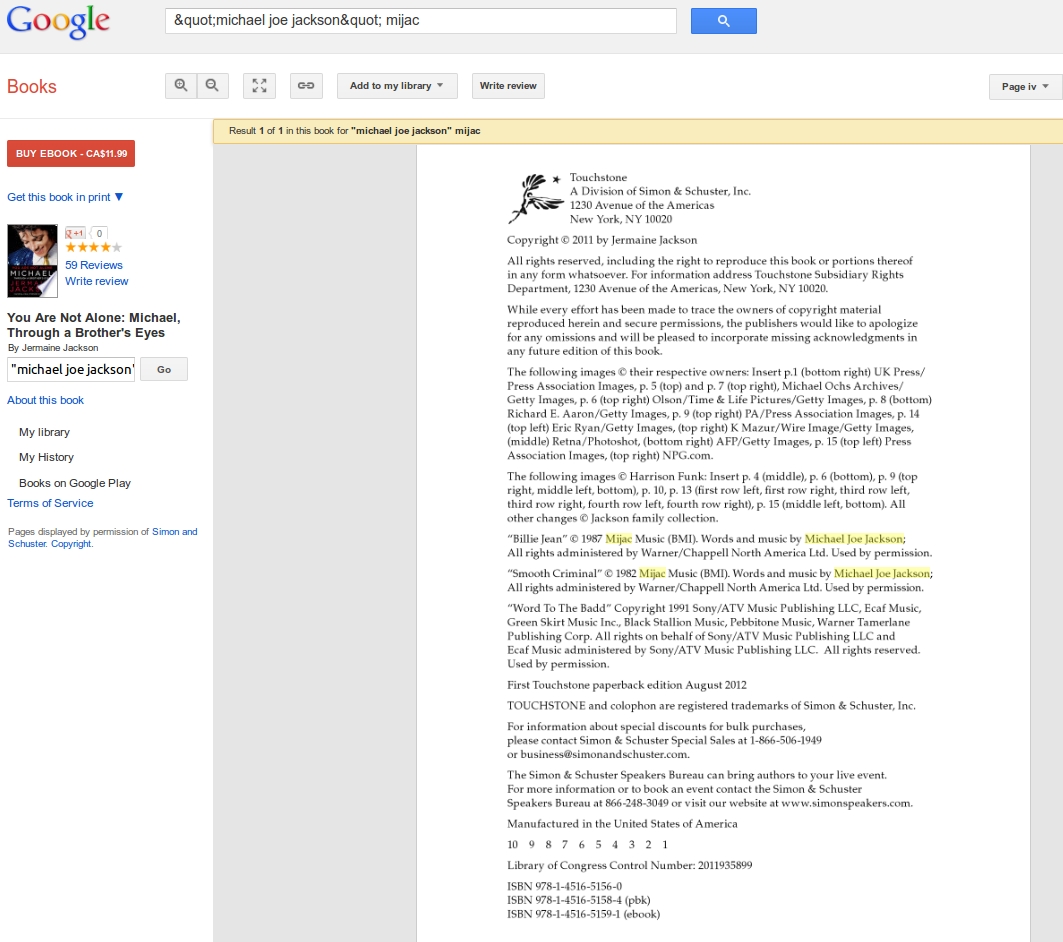Screen dimensions: 1063x942
Task: Open the 59 Reviews link
Action: point(94,265)
